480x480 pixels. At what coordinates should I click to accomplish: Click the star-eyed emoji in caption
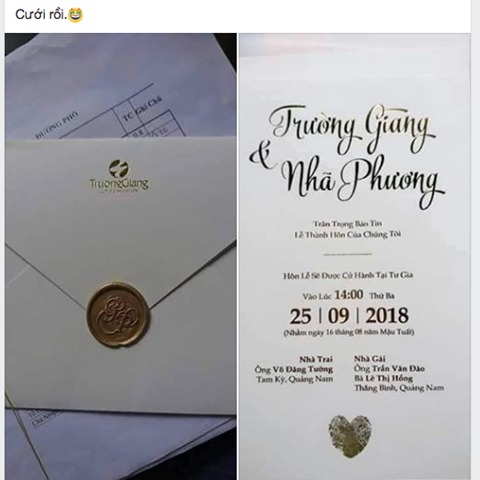coord(75,15)
